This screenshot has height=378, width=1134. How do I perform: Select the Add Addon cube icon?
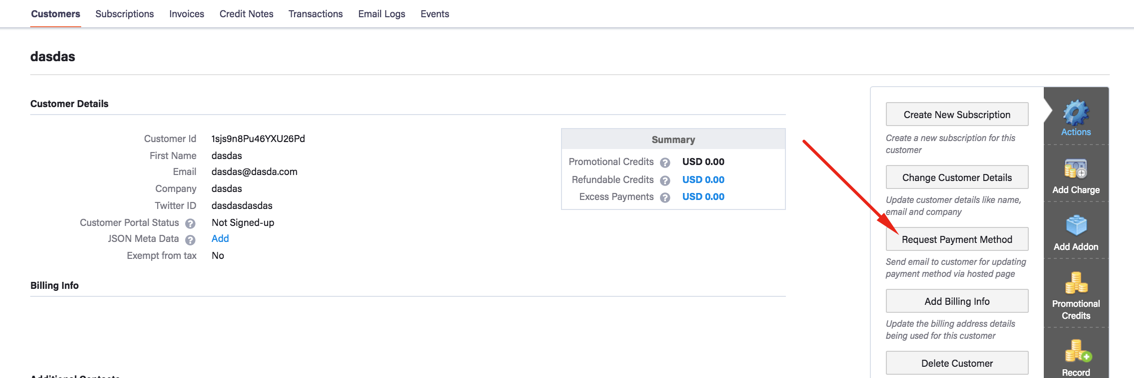(1075, 226)
